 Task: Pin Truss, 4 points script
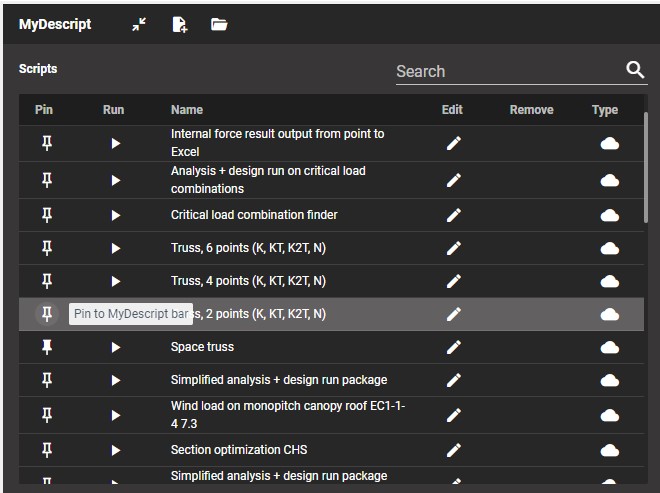[x=47, y=281]
